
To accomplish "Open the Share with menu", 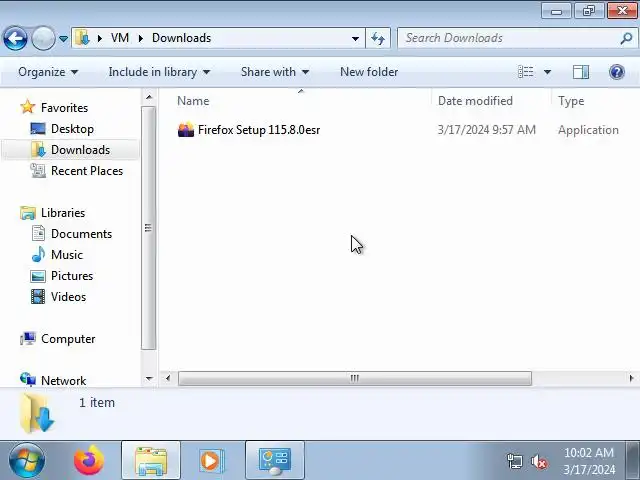I will click(x=275, y=72).
